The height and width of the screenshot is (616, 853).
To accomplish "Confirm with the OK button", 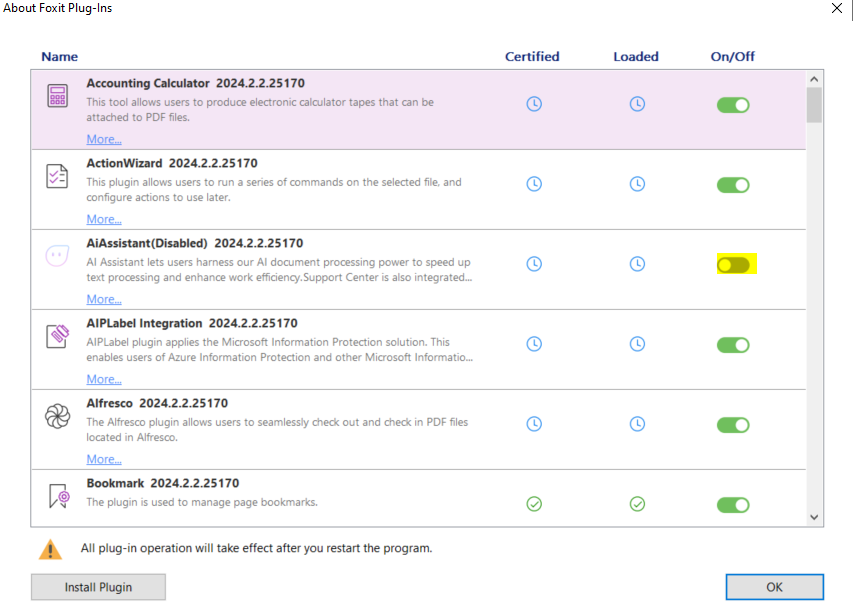I will (x=774, y=587).
